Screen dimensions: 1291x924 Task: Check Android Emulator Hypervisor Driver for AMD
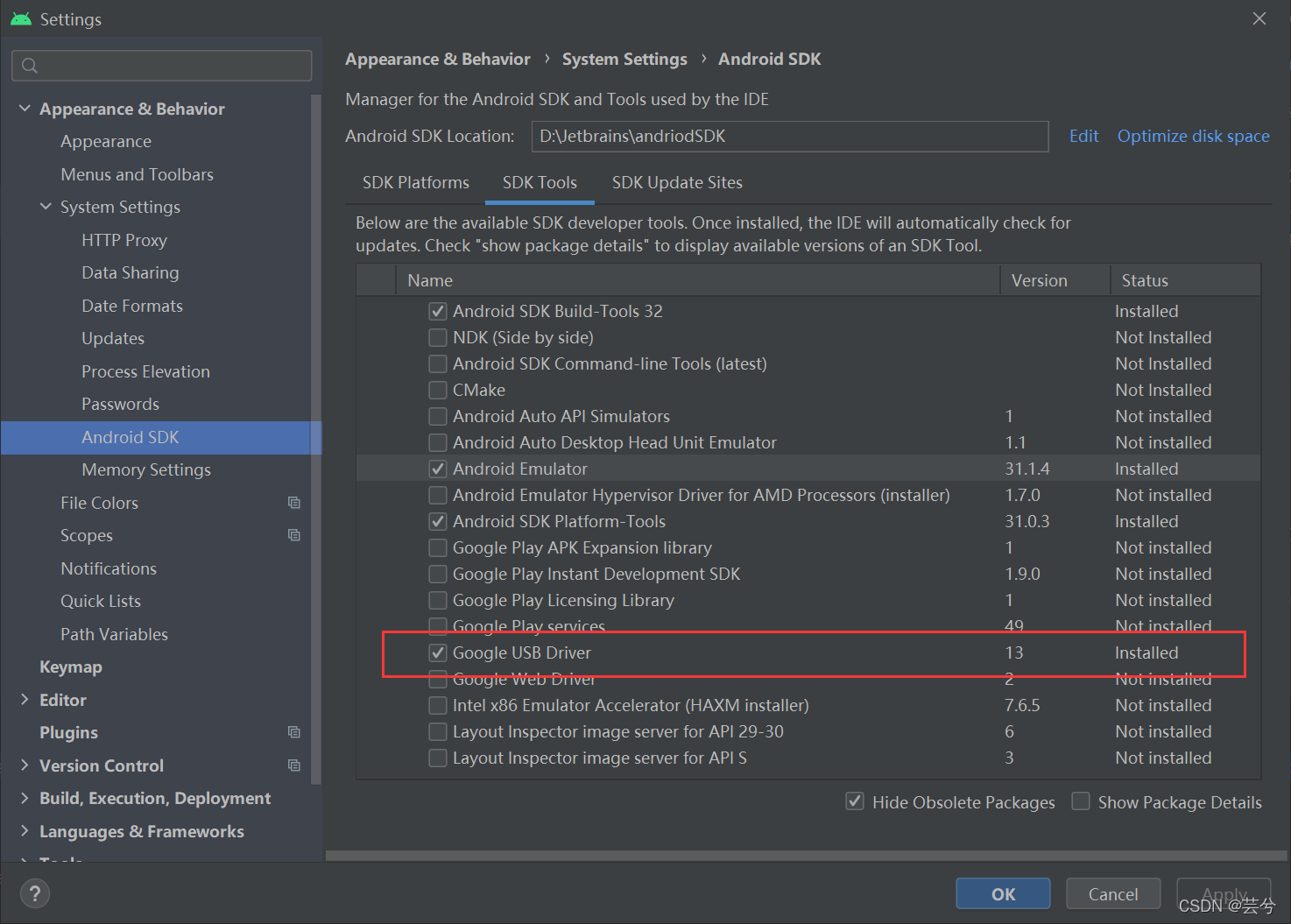pos(438,495)
